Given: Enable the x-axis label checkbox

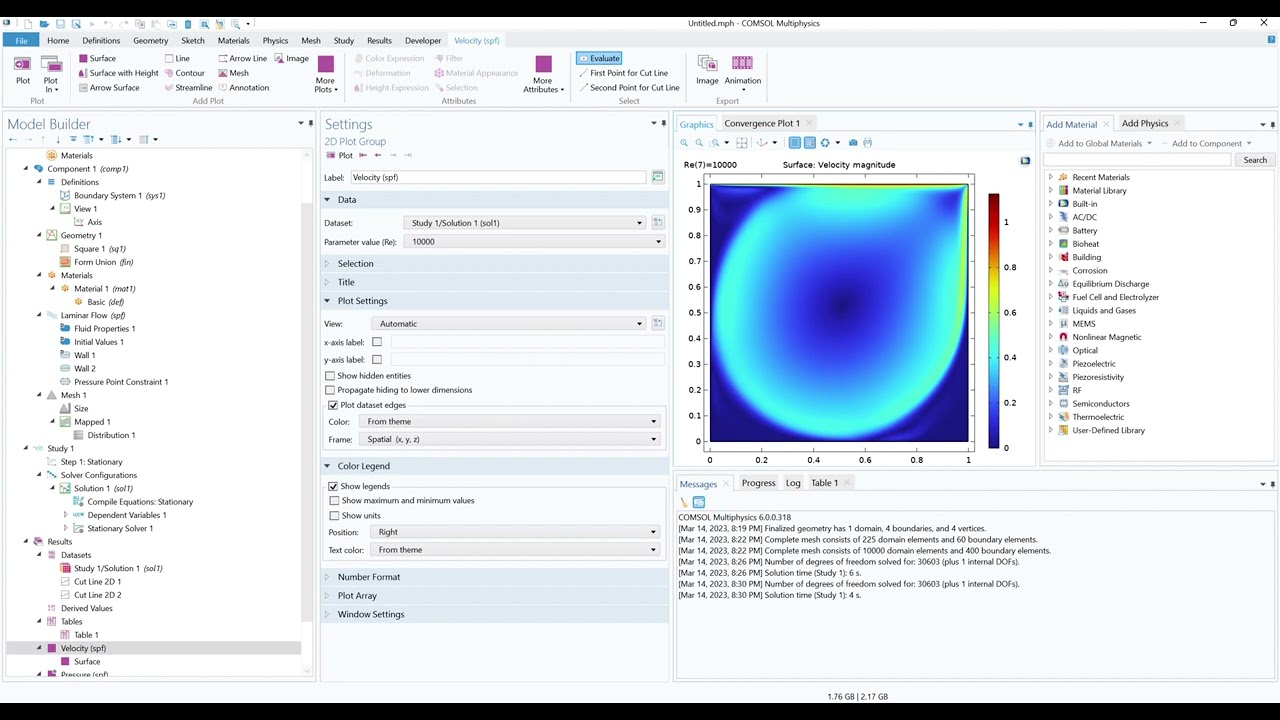Looking at the screenshot, I should tap(377, 342).
